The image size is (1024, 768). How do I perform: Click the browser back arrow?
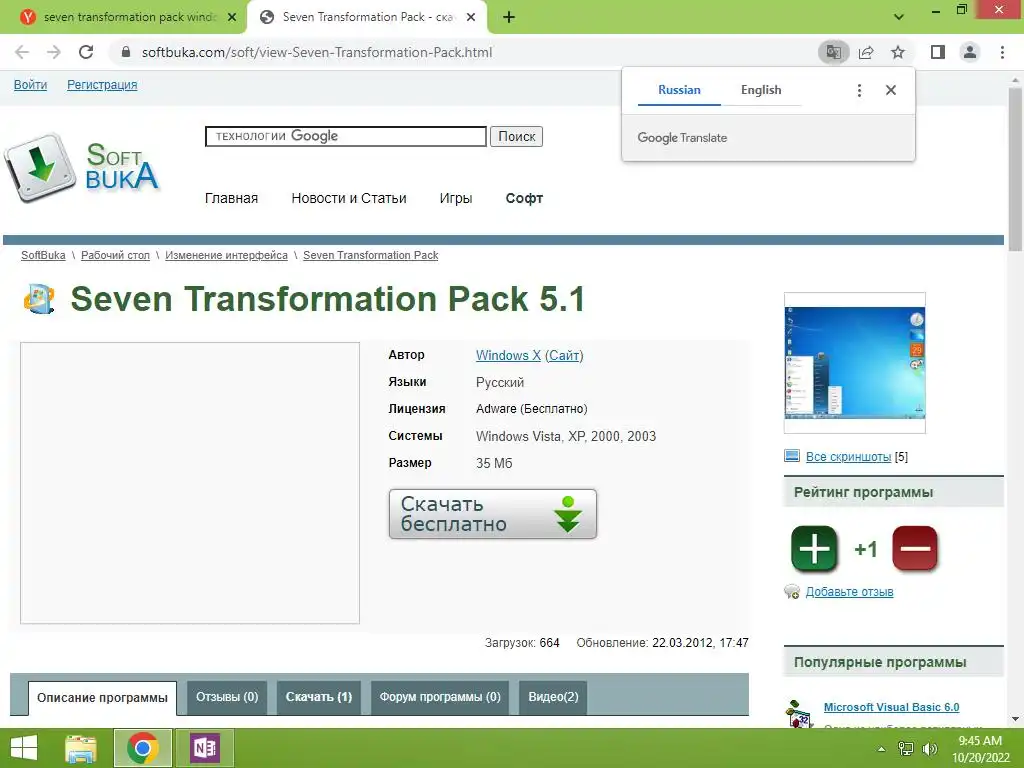tap(22, 52)
